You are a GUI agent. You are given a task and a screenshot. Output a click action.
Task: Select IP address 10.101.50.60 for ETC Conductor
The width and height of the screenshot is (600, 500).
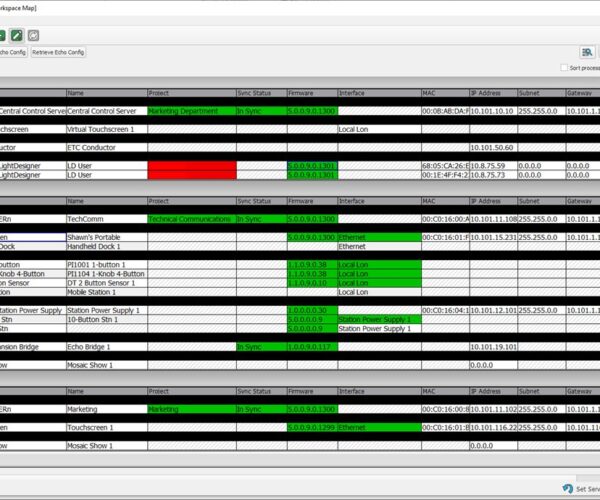492,147
